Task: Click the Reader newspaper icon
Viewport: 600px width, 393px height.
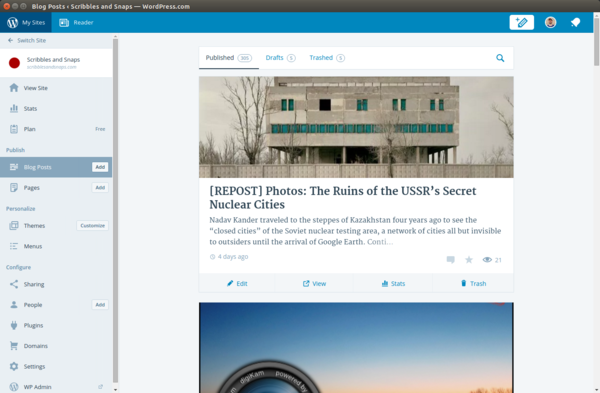Action: (64, 23)
